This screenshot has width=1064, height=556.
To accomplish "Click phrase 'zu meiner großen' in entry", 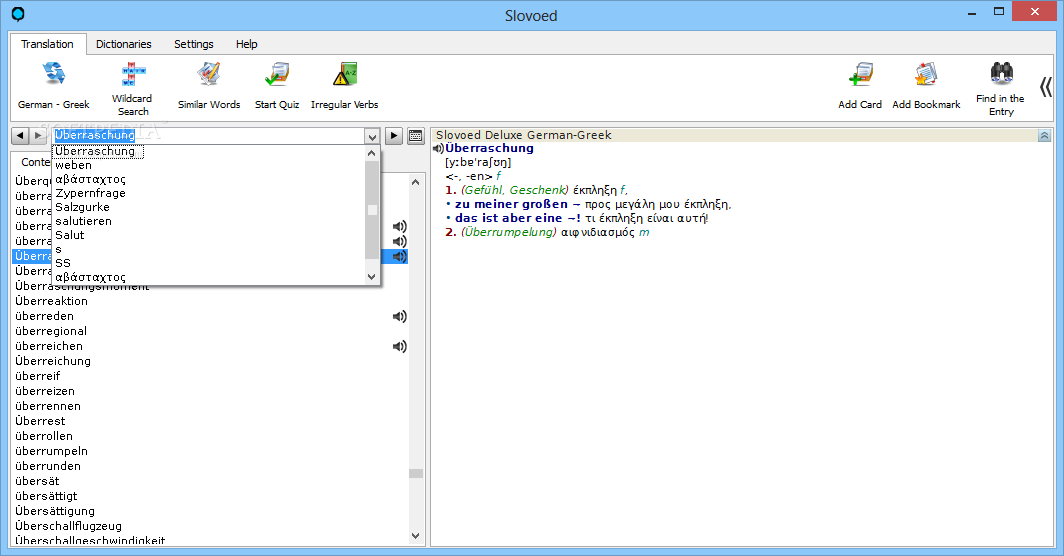I will pyautogui.click(x=511, y=204).
